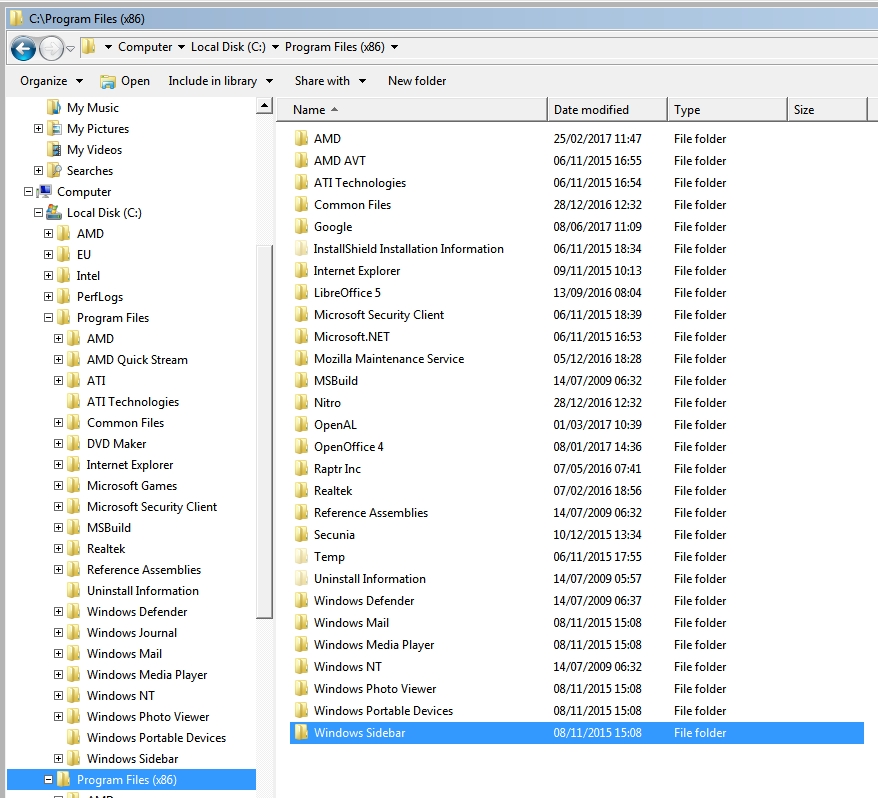Open the Organize menu
Image resolution: width=878 pixels, height=798 pixels.
[x=52, y=81]
